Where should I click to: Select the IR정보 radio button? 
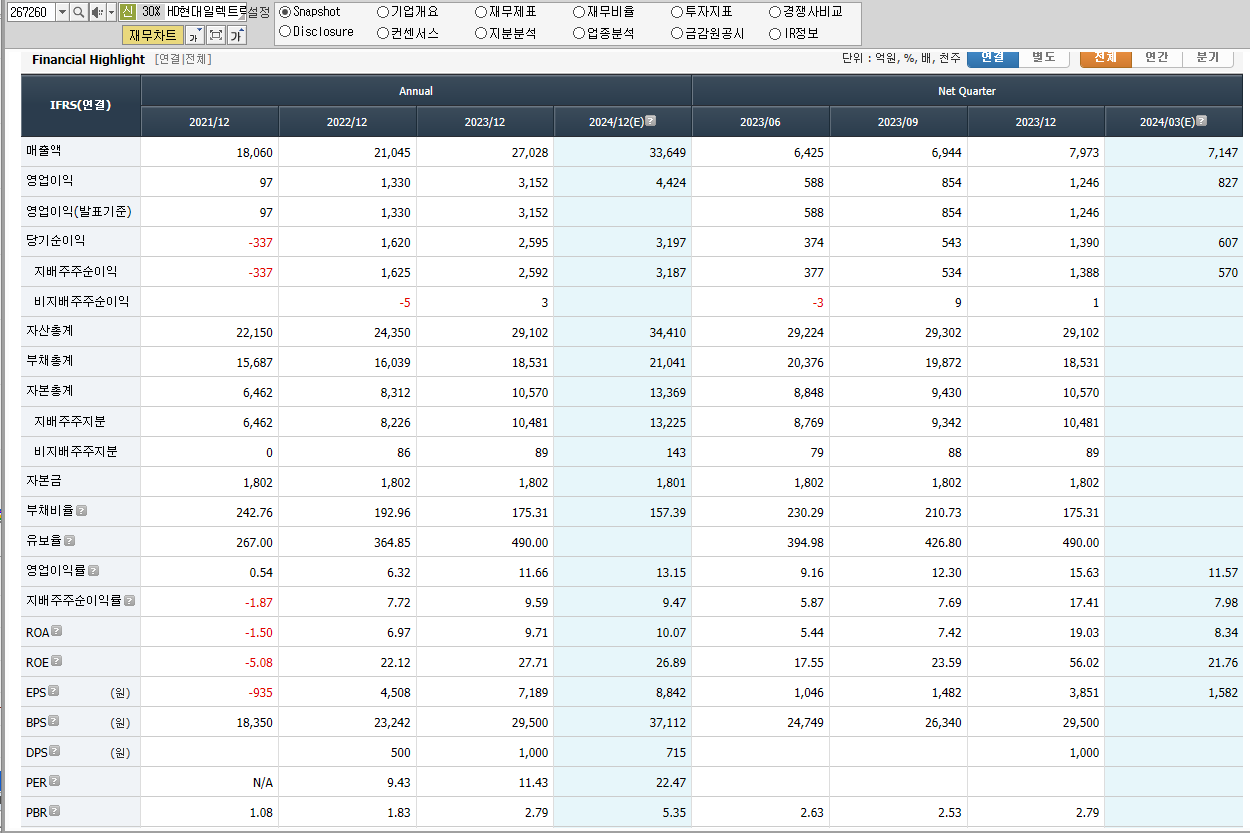tap(775, 33)
